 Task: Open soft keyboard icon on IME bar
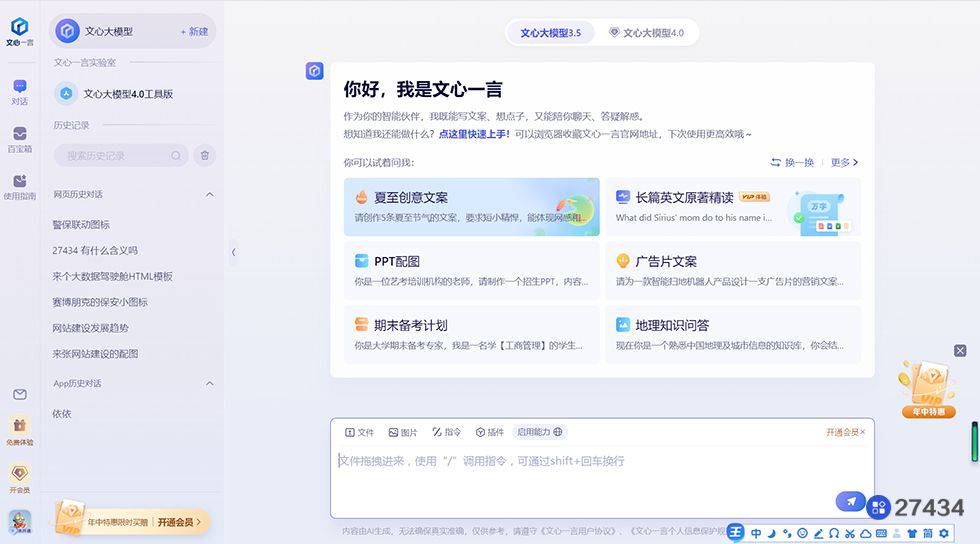(x=881, y=533)
